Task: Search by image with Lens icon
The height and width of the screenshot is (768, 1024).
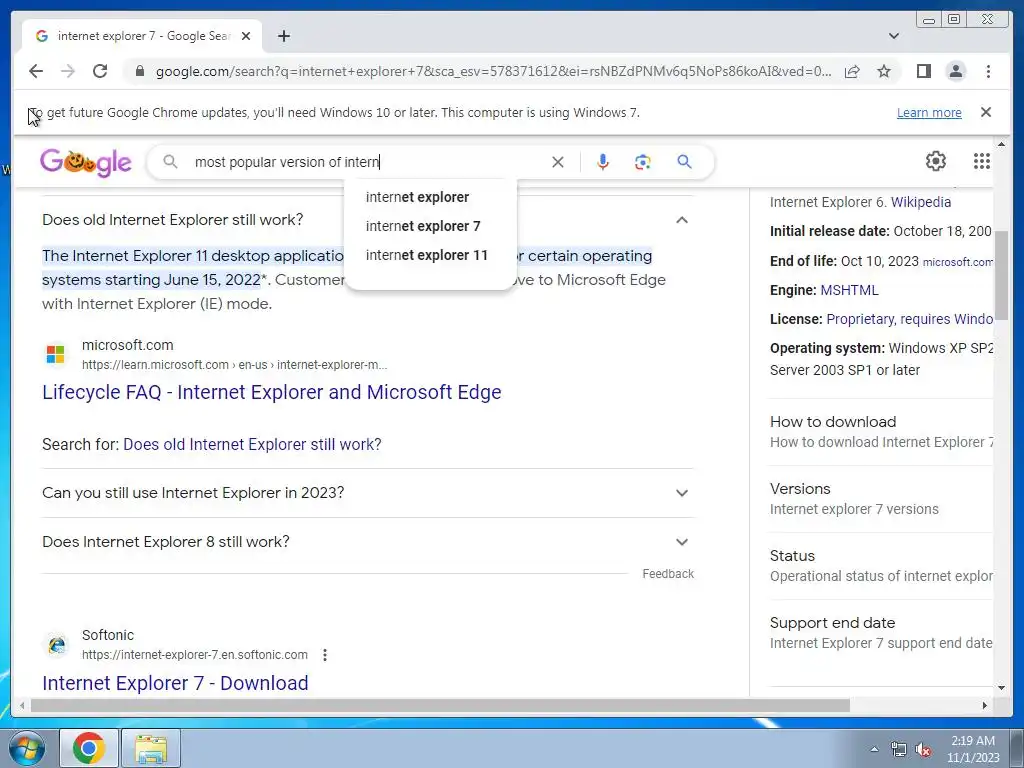Action: (x=643, y=162)
